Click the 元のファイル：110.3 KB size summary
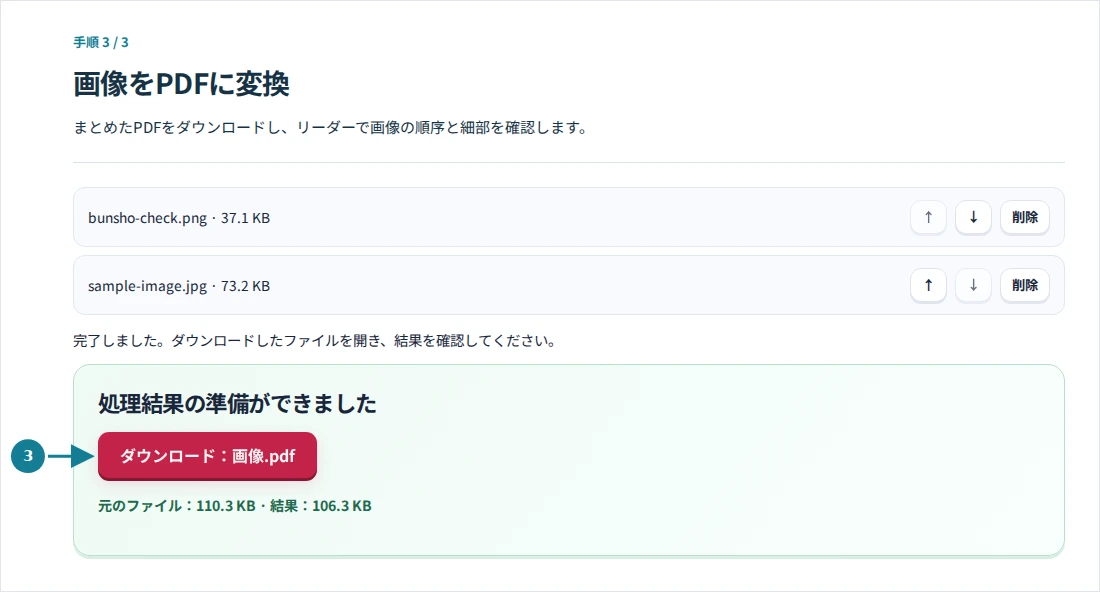The height and width of the screenshot is (593, 1100). [234, 506]
